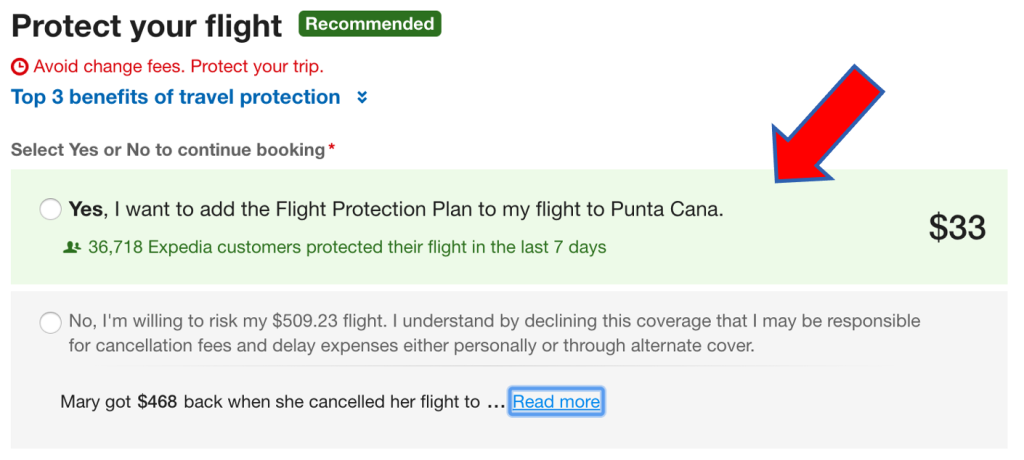Click the Avoid change fees warning text
The width and height of the screenshot is (1024, 460).
pyautogui.click(x=179, y=67)
